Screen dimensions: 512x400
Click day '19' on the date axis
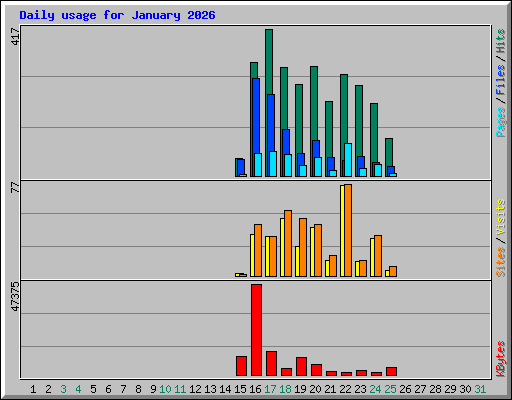(x=300, y=389)
